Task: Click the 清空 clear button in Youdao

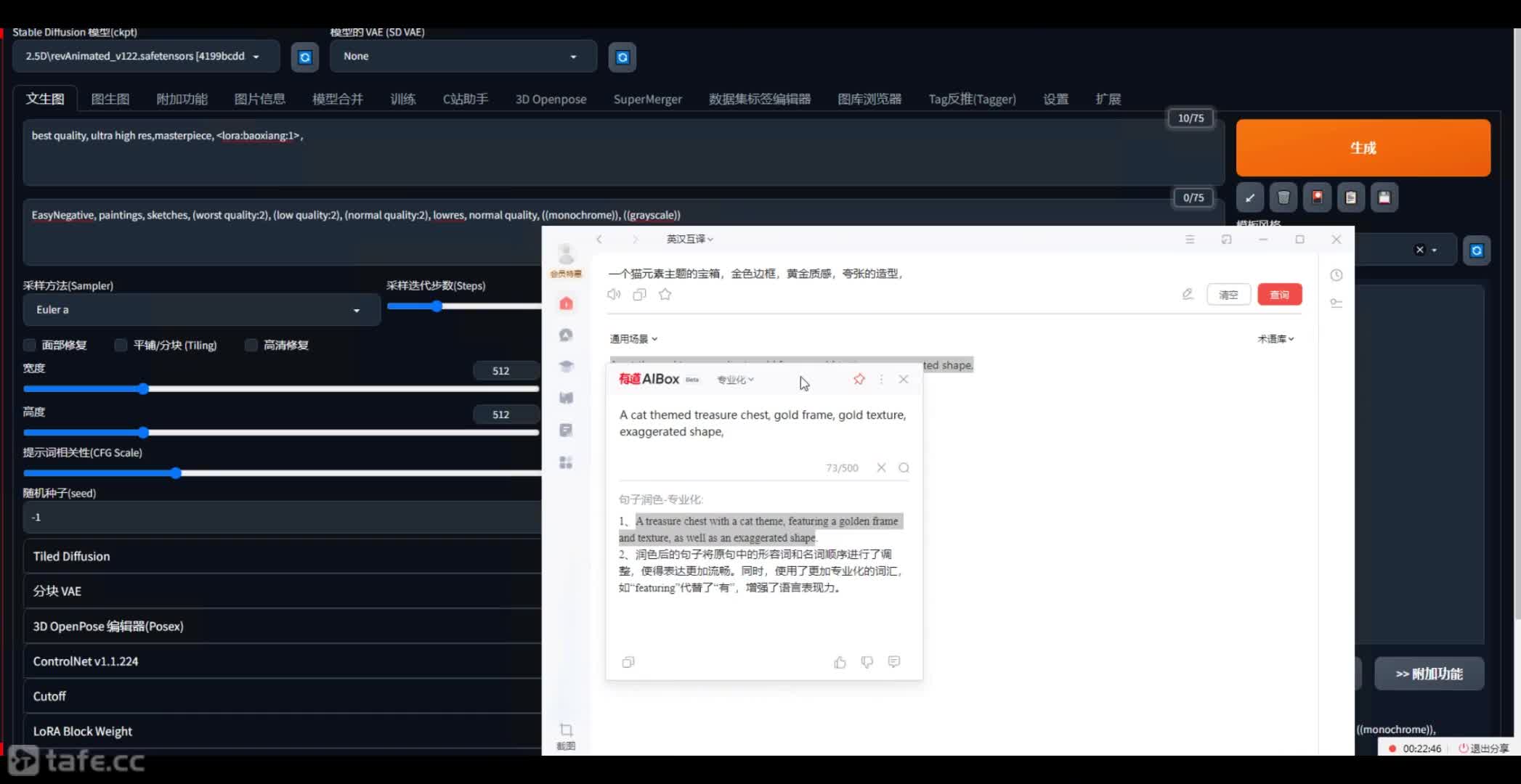Action: [x=1228, y=295]
